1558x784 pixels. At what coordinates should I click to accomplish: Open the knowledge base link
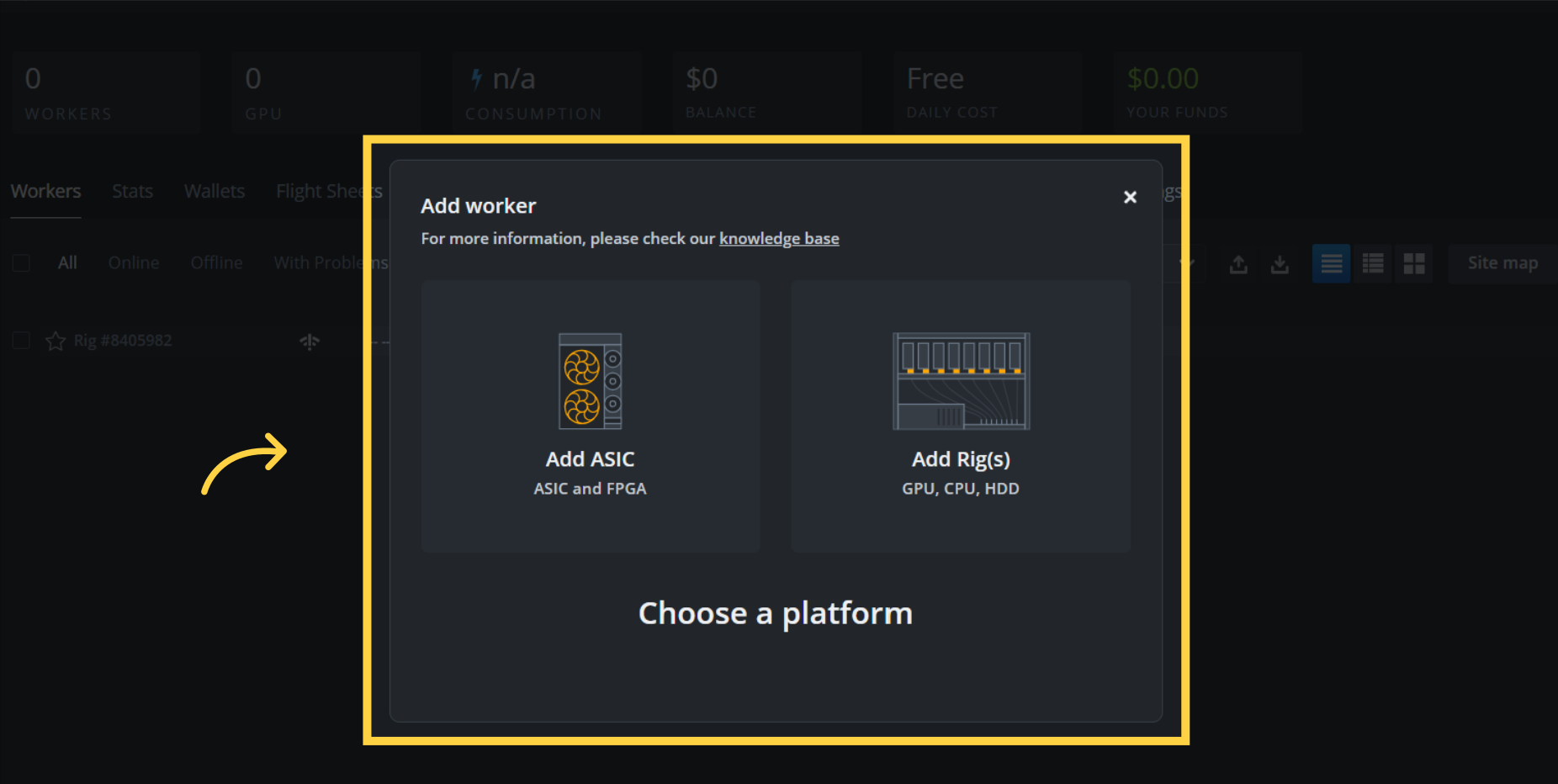pos(778,239)
